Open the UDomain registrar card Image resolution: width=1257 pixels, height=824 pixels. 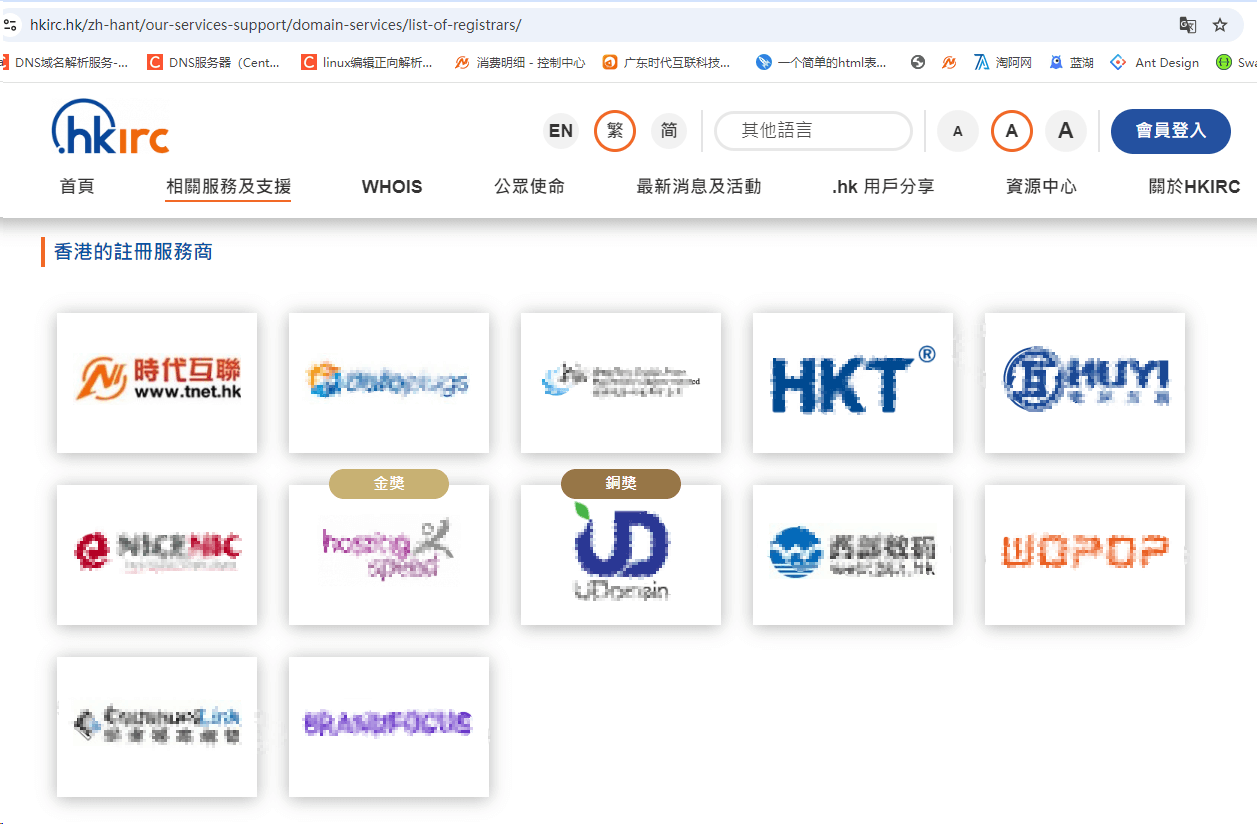(621, 555)
